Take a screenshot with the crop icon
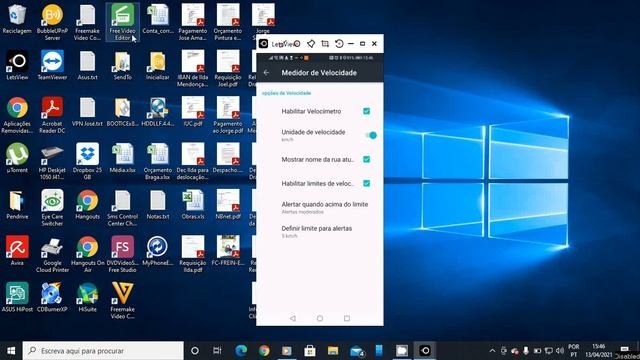Image resolution: width=640 pixels, height=360 pixels. tap(325, 44)
